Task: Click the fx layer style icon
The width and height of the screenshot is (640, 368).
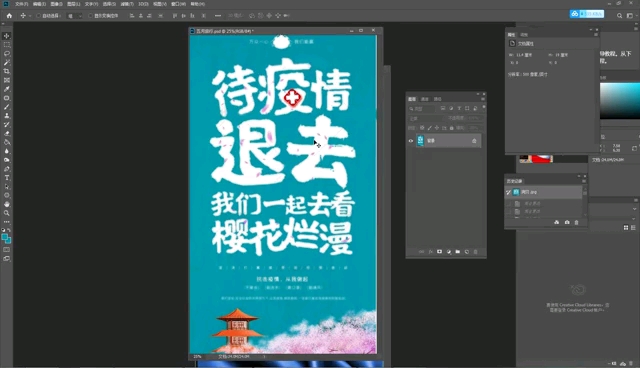Action: point(431,252)
